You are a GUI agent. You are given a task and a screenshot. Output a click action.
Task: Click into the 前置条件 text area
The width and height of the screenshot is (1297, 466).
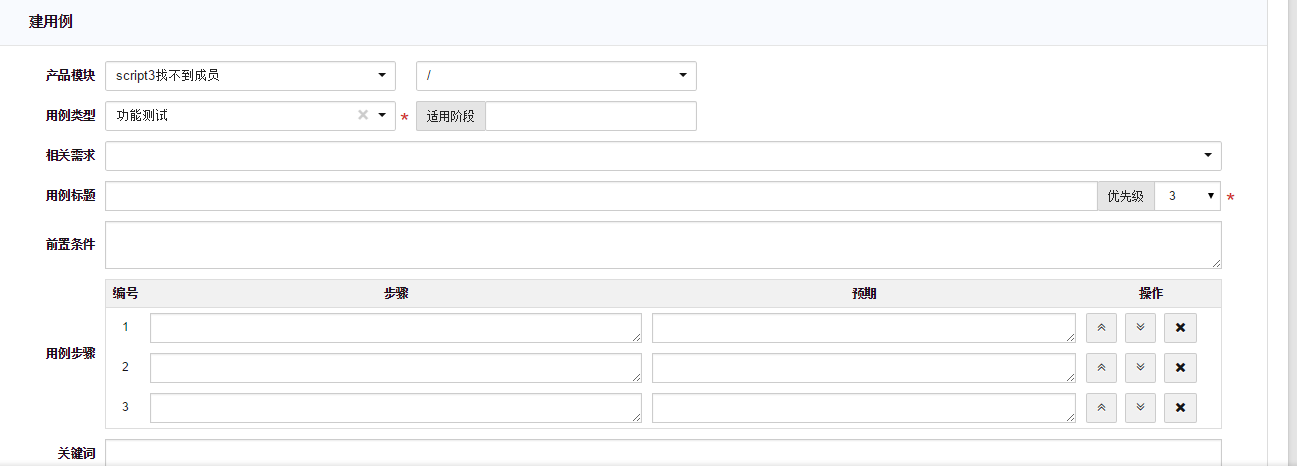(662, 245)
